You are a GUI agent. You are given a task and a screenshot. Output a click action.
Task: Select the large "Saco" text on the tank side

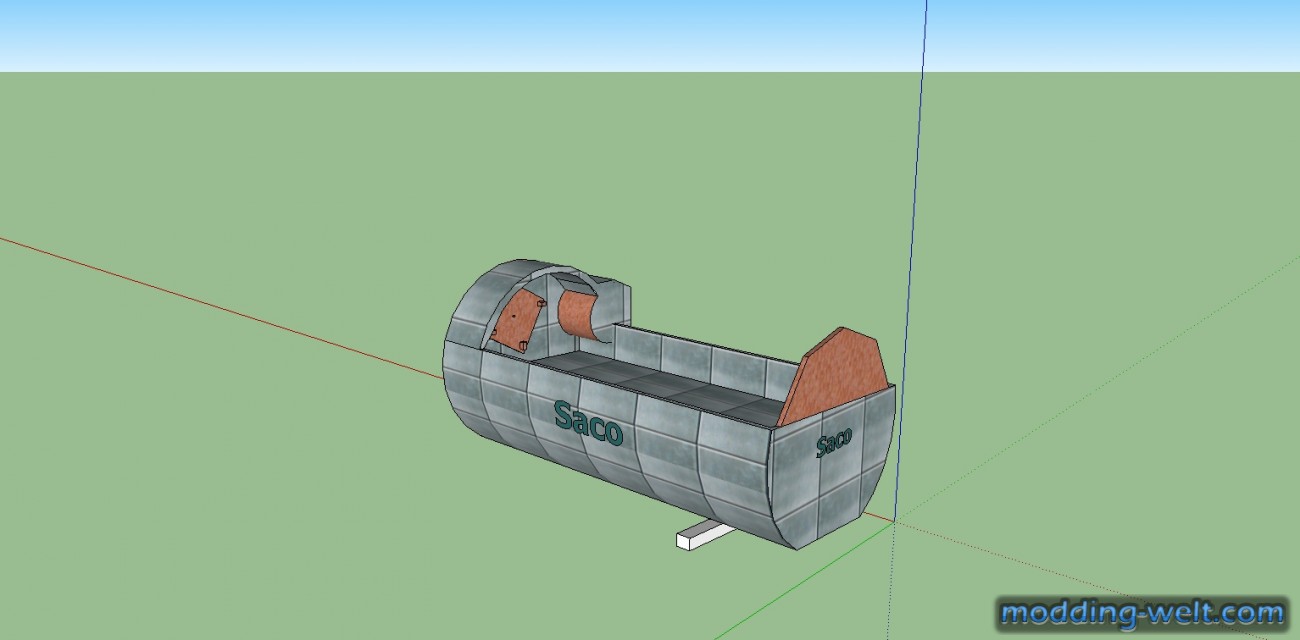[589, 423]
